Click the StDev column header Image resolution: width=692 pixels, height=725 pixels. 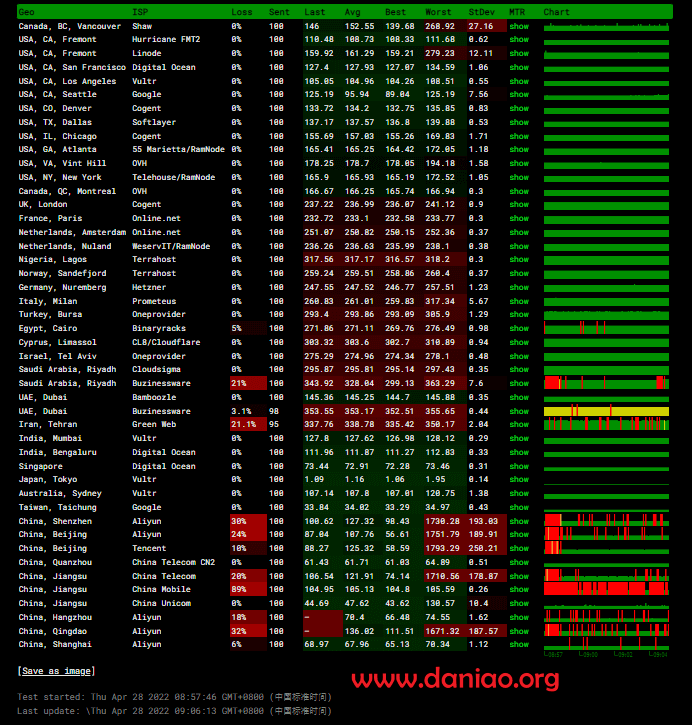tap(481, 12)
